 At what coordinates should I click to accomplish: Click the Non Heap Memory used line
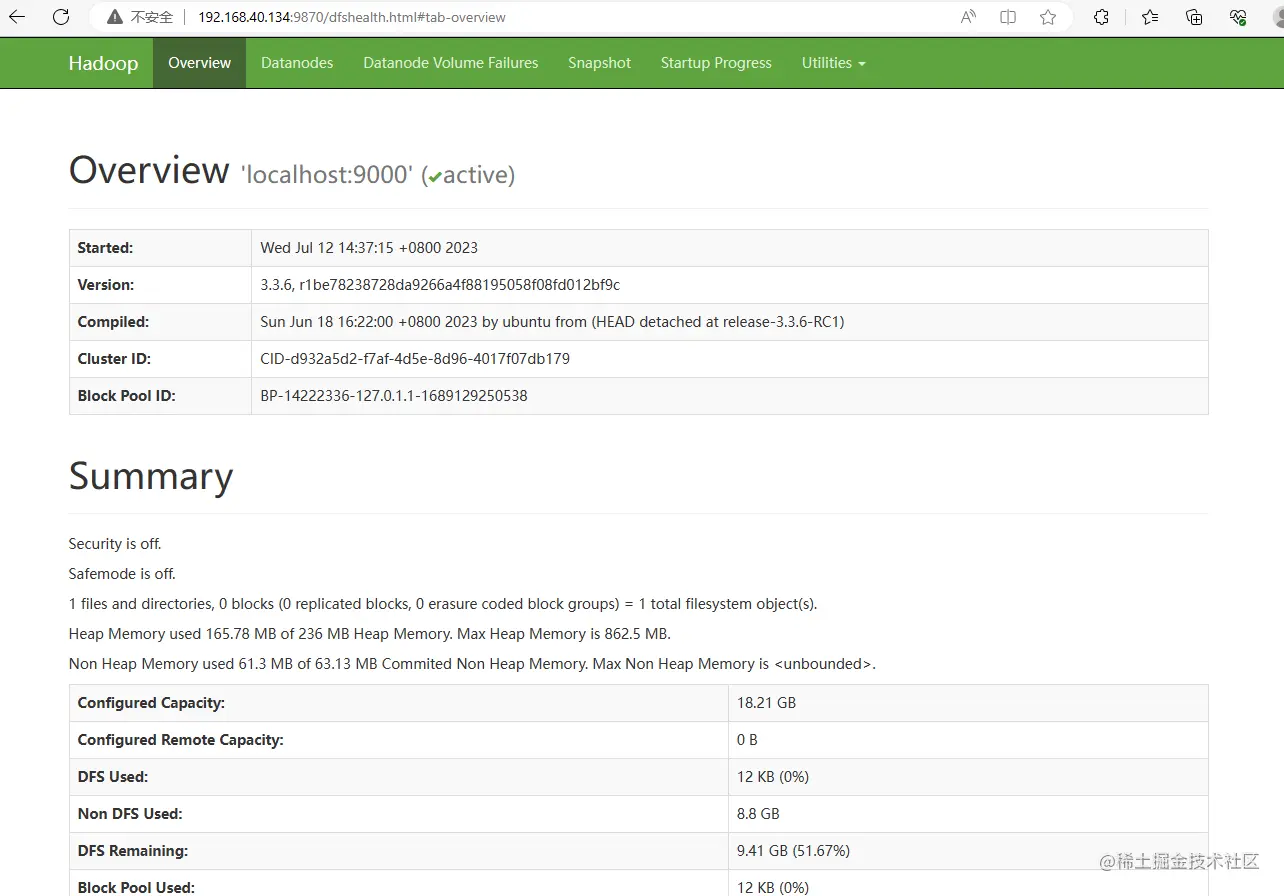(x=472, y=664)
